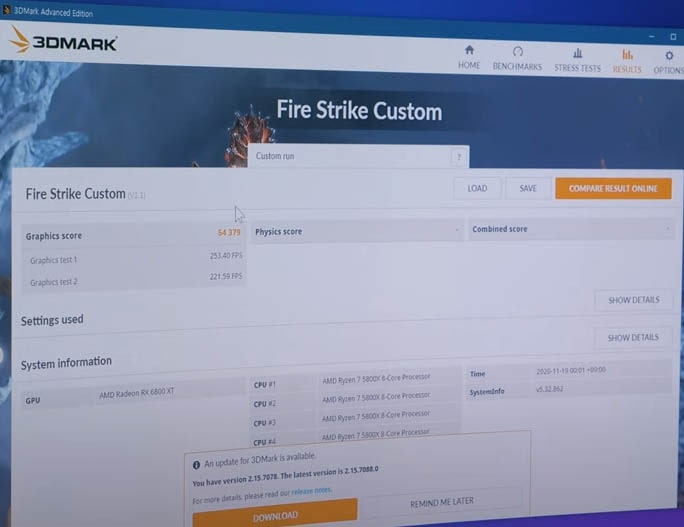This screenshot has width=684, height=527.
Task: Click the Custom run name field
Action: point(358,156)
